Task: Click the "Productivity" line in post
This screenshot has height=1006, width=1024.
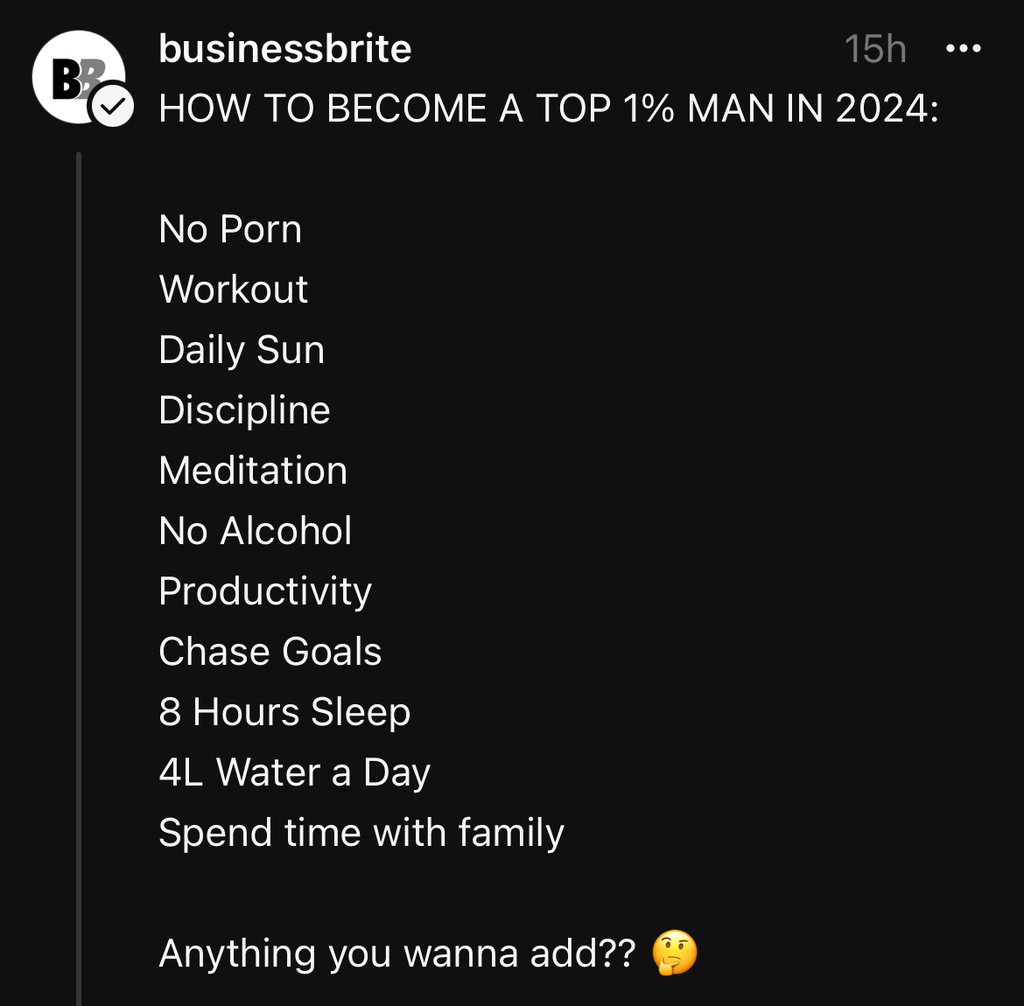Action: [x=265, y=591]
